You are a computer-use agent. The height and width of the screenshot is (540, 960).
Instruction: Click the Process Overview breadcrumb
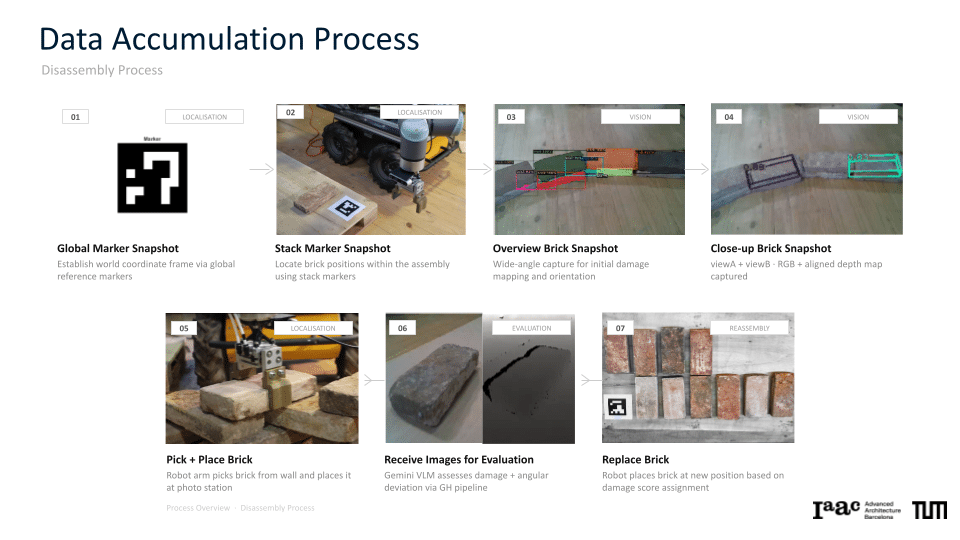[x=198, y=508]
